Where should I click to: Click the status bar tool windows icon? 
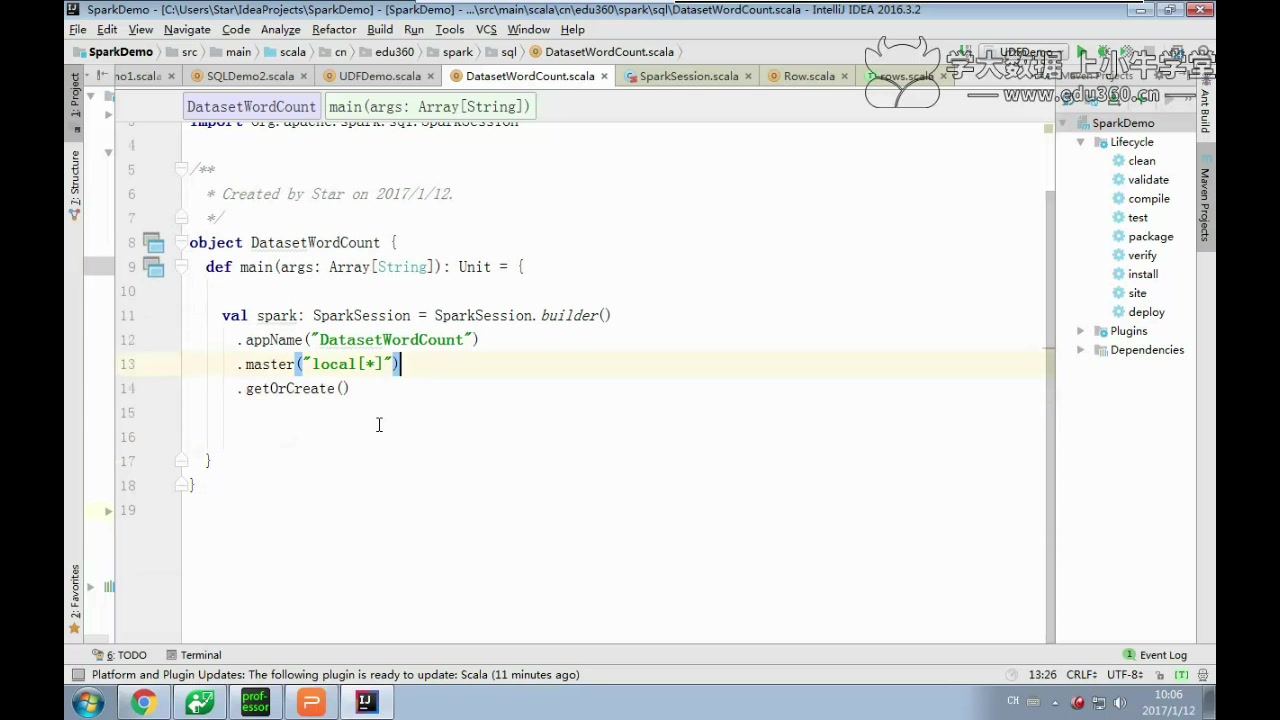[x=77, y=675]
